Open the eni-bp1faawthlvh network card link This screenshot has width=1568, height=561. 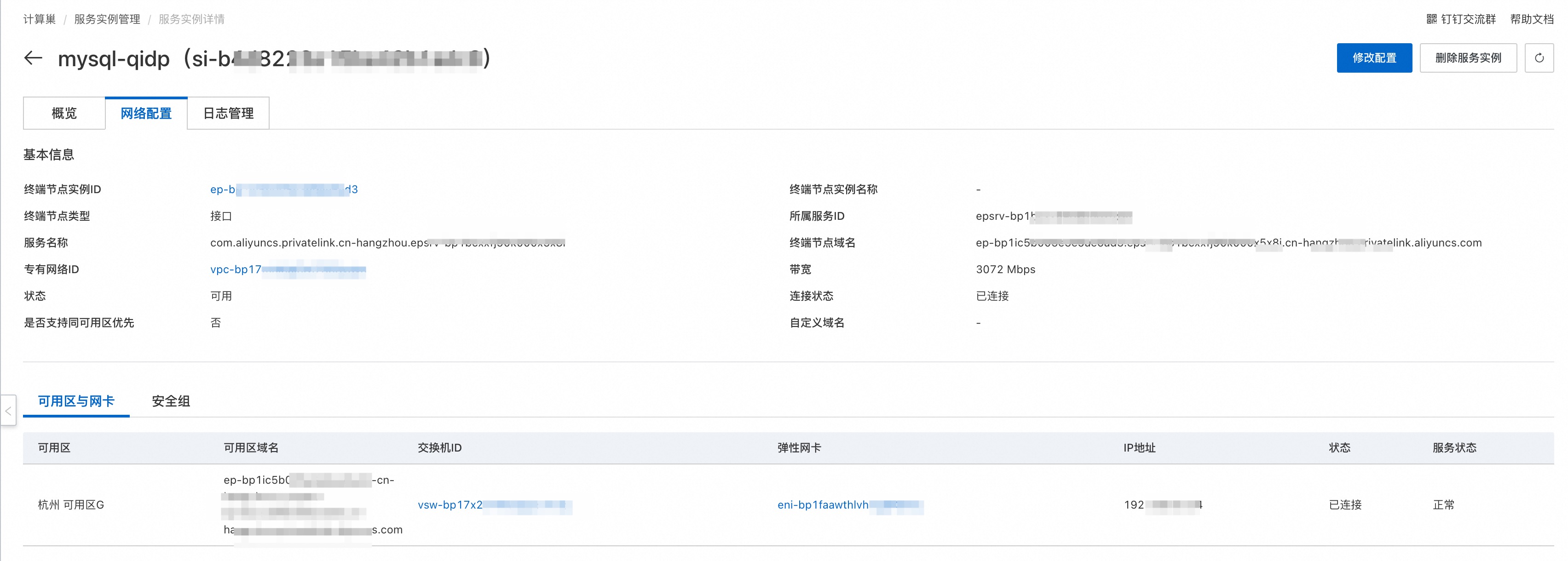850,505
